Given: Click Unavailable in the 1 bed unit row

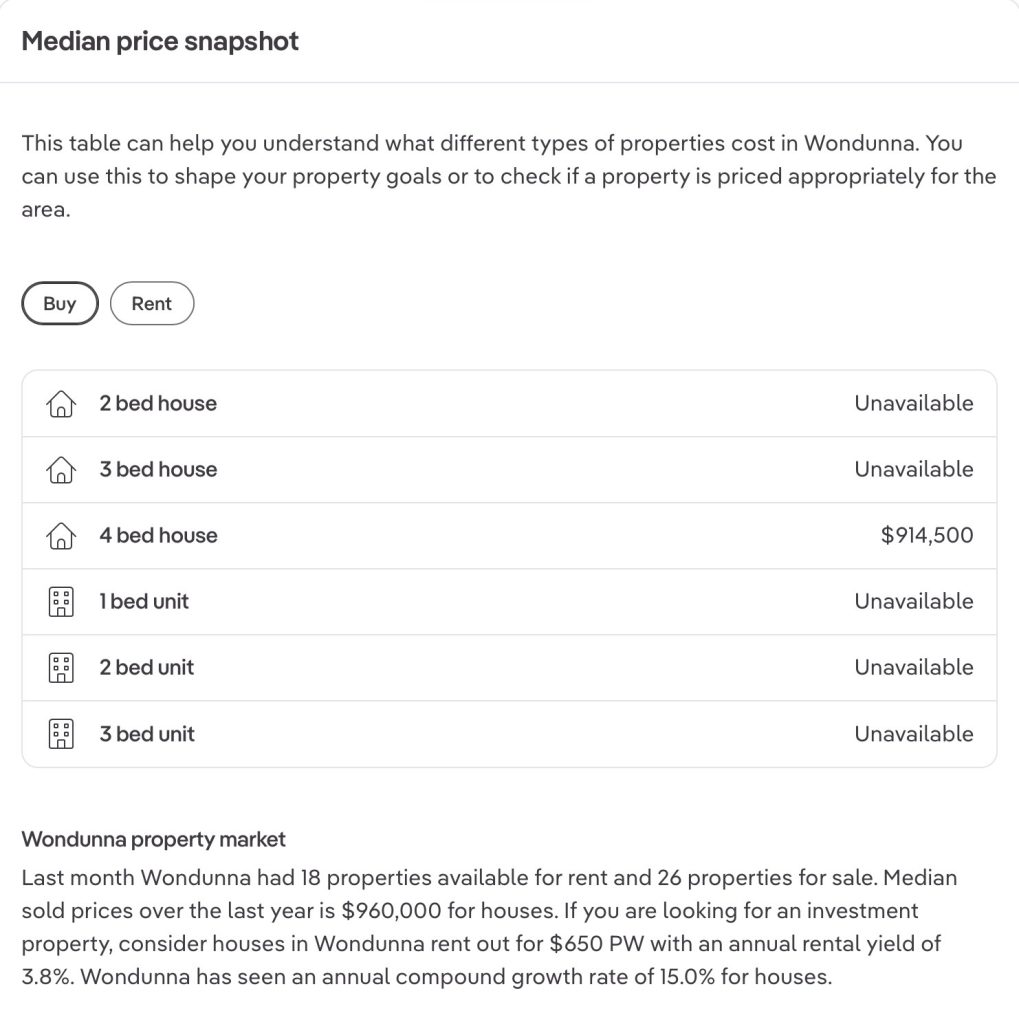Looking at the screenshot, I should 913,602.
